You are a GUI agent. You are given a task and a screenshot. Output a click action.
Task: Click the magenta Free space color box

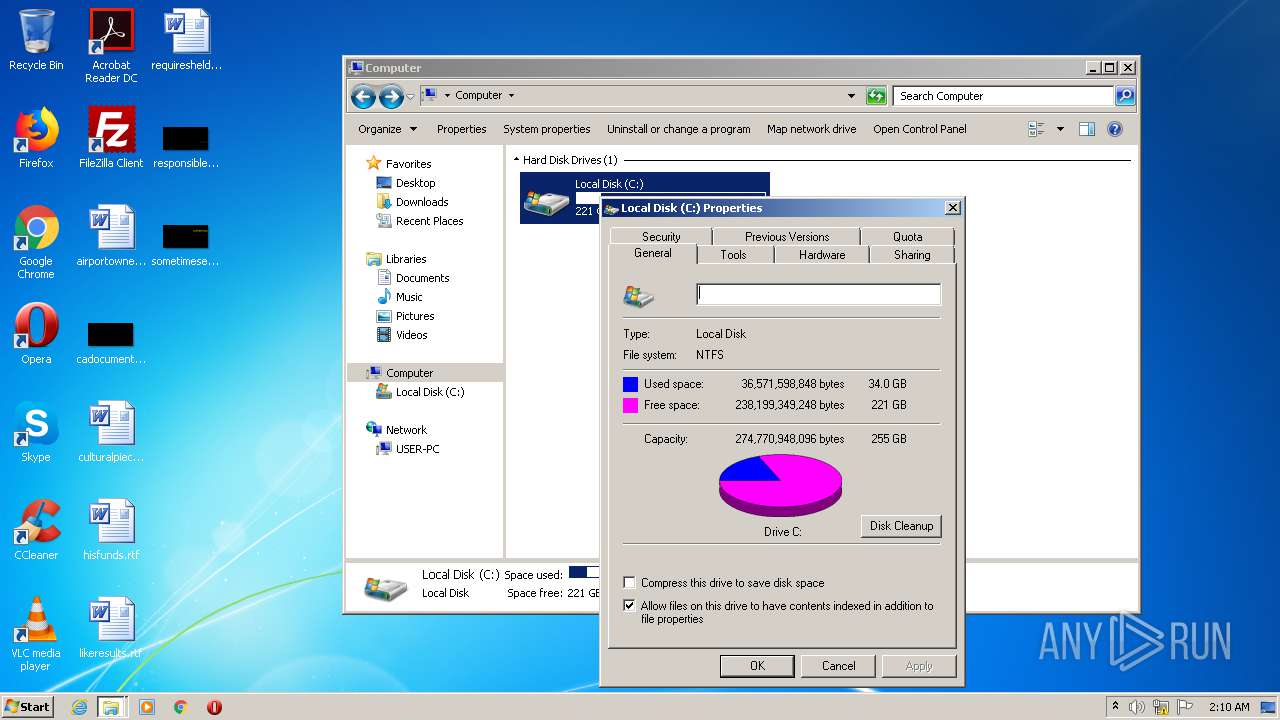pyautogui.click(x=630, y=405)
